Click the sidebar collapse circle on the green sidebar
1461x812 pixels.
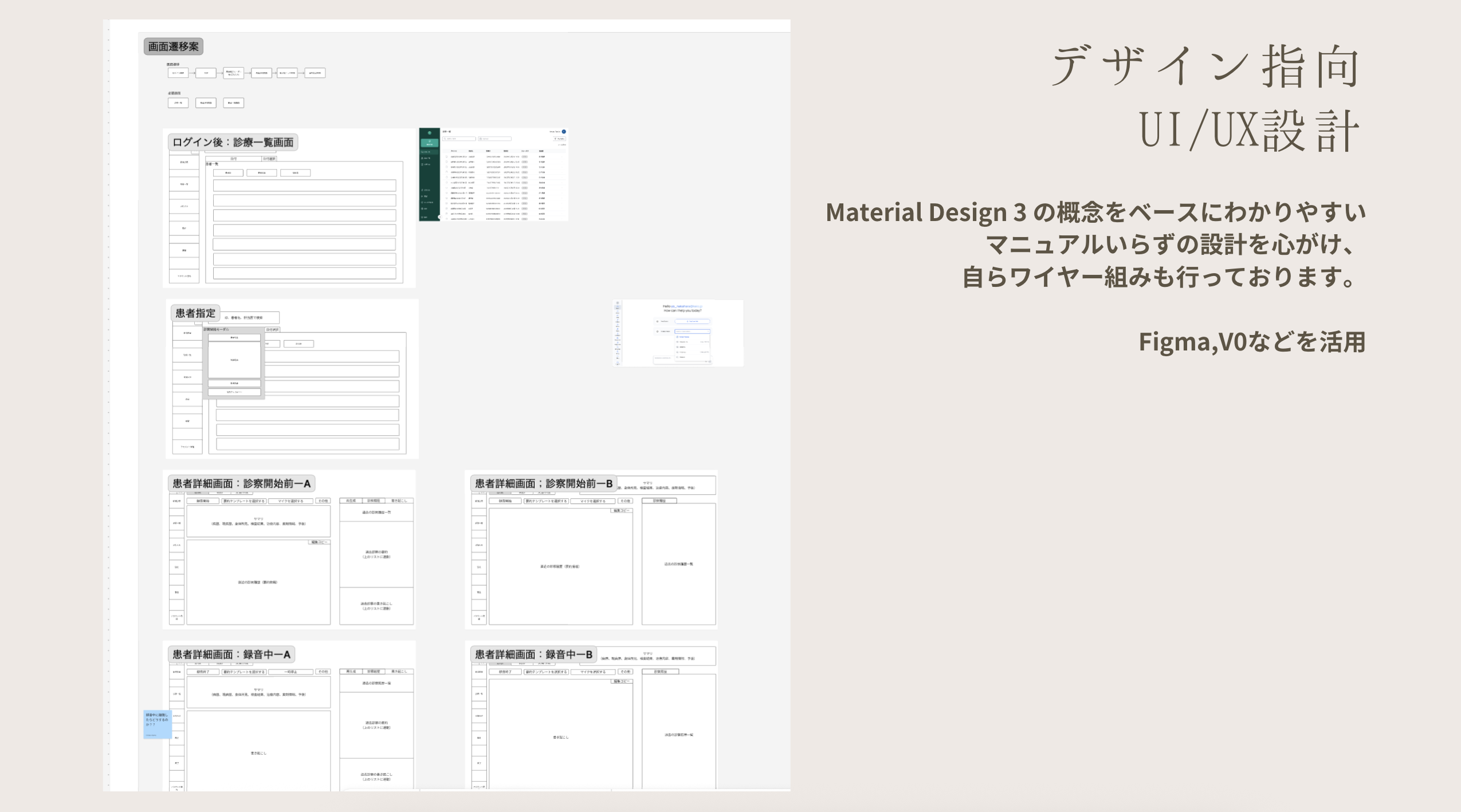[440, 217]
